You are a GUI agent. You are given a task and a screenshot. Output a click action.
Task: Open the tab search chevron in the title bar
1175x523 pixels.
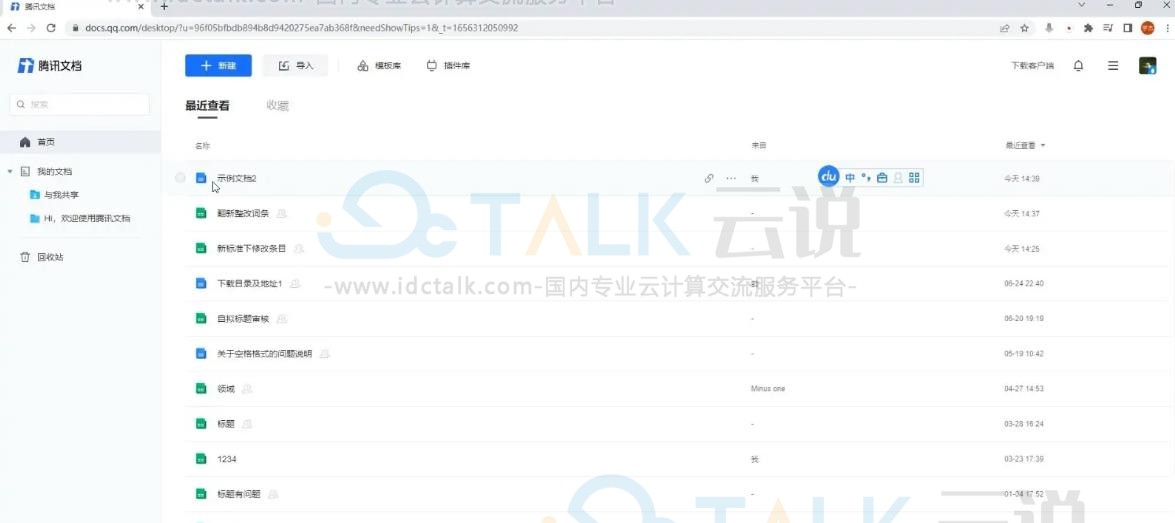[x=1081, y=5]
